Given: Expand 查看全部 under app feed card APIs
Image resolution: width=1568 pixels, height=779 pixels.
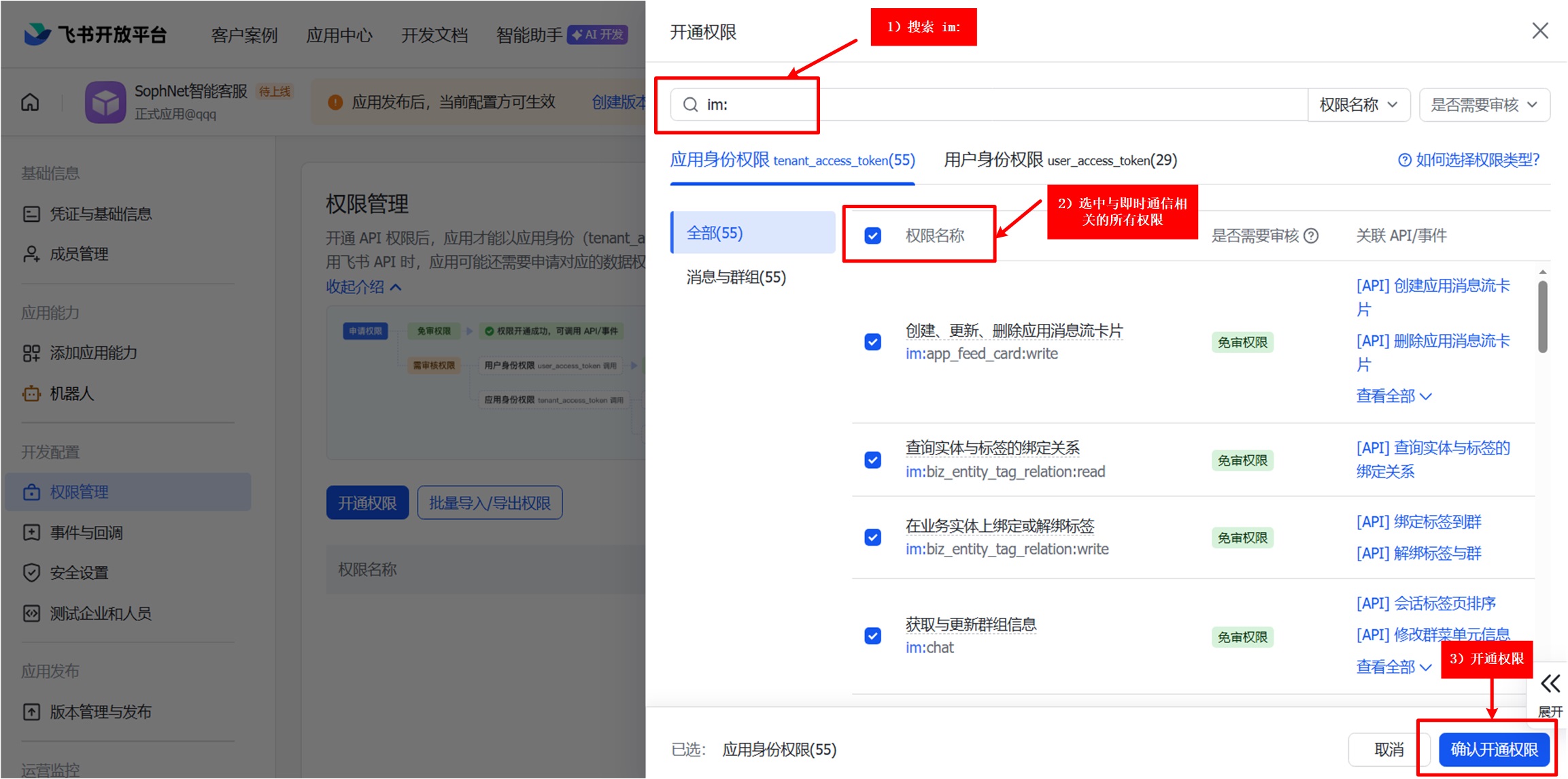Looking at the screenshot, I should tap(1393, 396).
